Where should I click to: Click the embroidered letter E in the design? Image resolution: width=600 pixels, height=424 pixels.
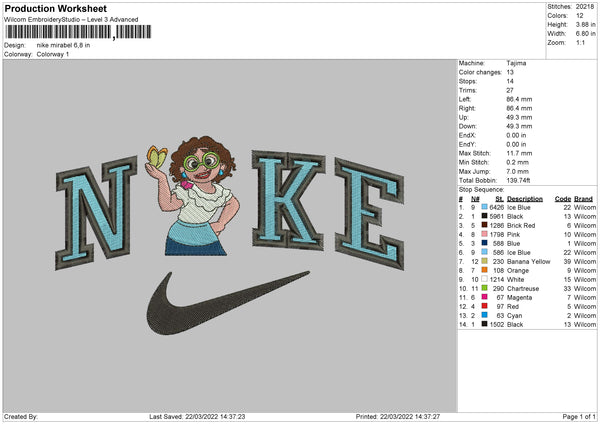click(x=369, y=214)
